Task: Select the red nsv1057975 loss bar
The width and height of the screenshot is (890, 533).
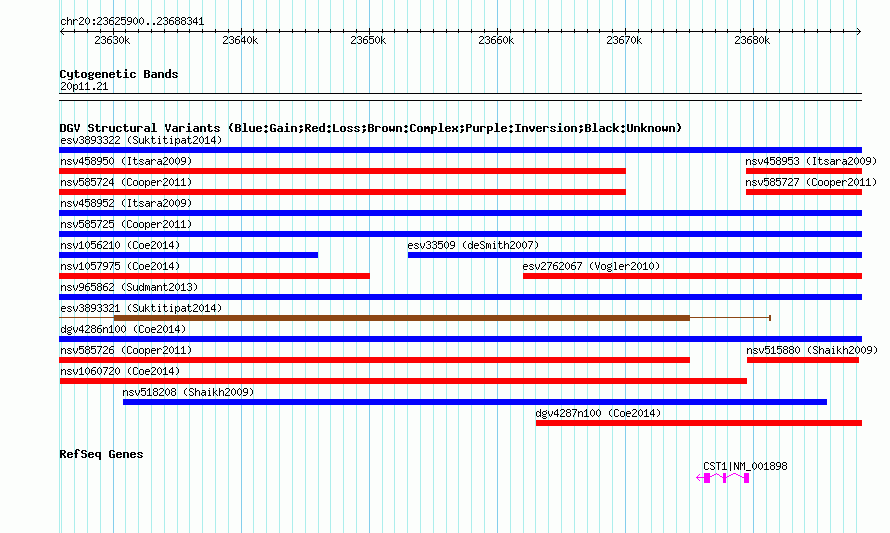Action: click(215, 276)
